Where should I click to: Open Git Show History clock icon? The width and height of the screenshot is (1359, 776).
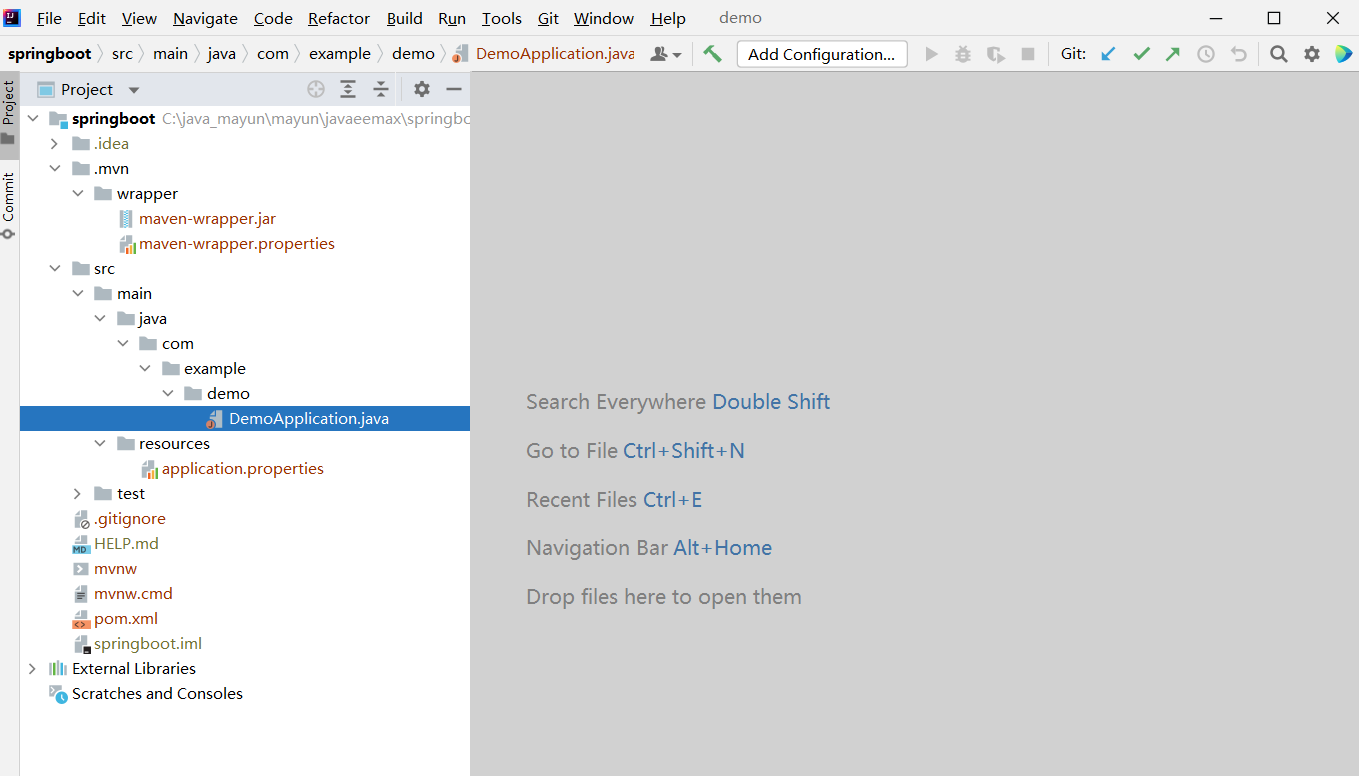(1206, 54)
